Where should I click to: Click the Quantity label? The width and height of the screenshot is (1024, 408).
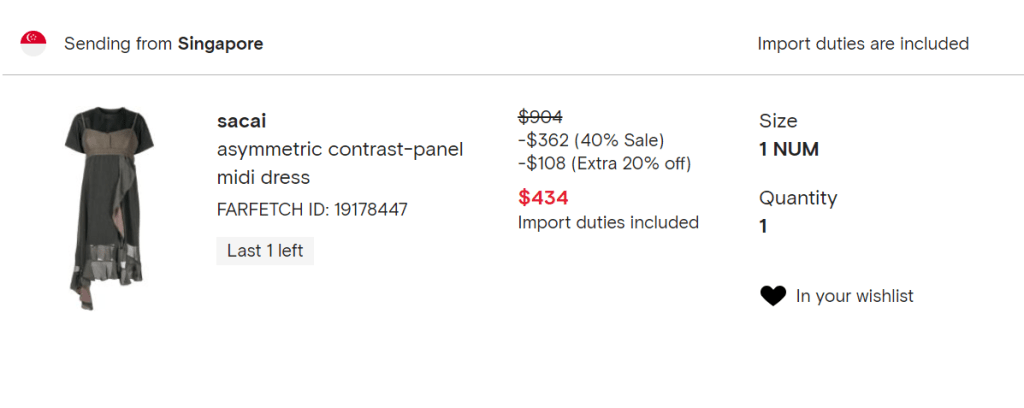[798, 198]
